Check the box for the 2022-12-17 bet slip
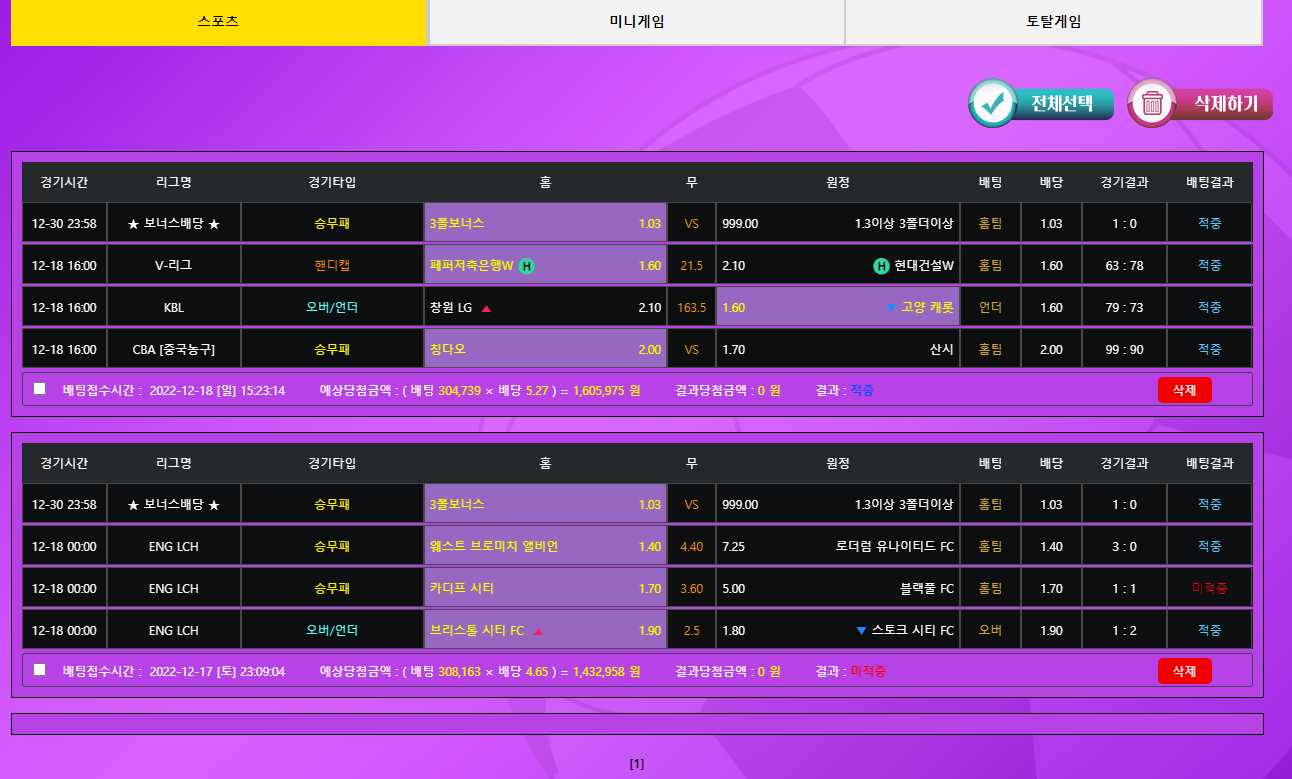Viewport: 1292px width, 779px height. click(40, 670)
